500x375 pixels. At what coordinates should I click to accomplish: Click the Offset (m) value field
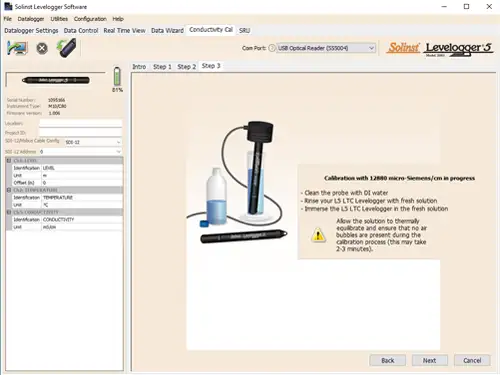click(x=82, y=183)
